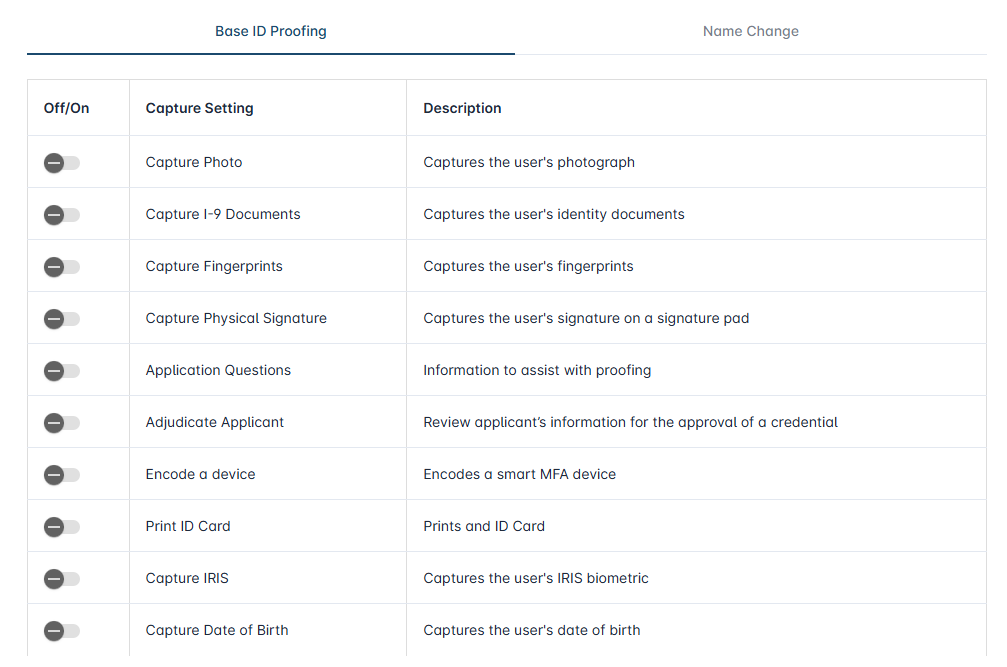
Task: Click the Adjudicate Applicant setting label
Action: 215,422
